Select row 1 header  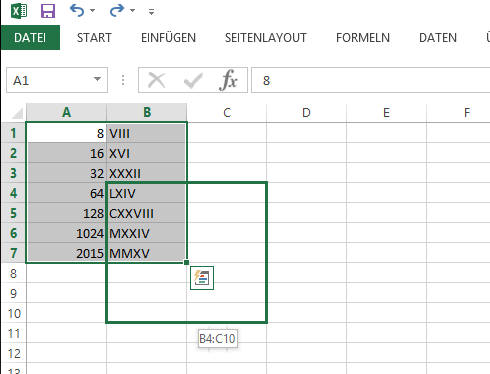point(14,133)
